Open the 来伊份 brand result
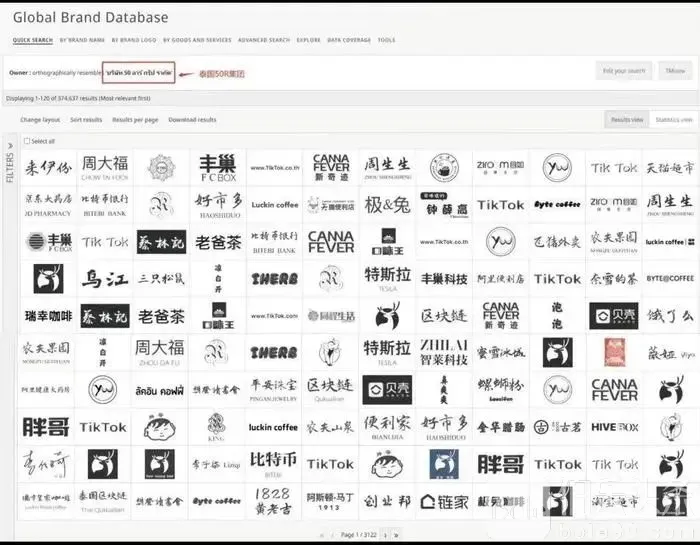 click(48, 168)
